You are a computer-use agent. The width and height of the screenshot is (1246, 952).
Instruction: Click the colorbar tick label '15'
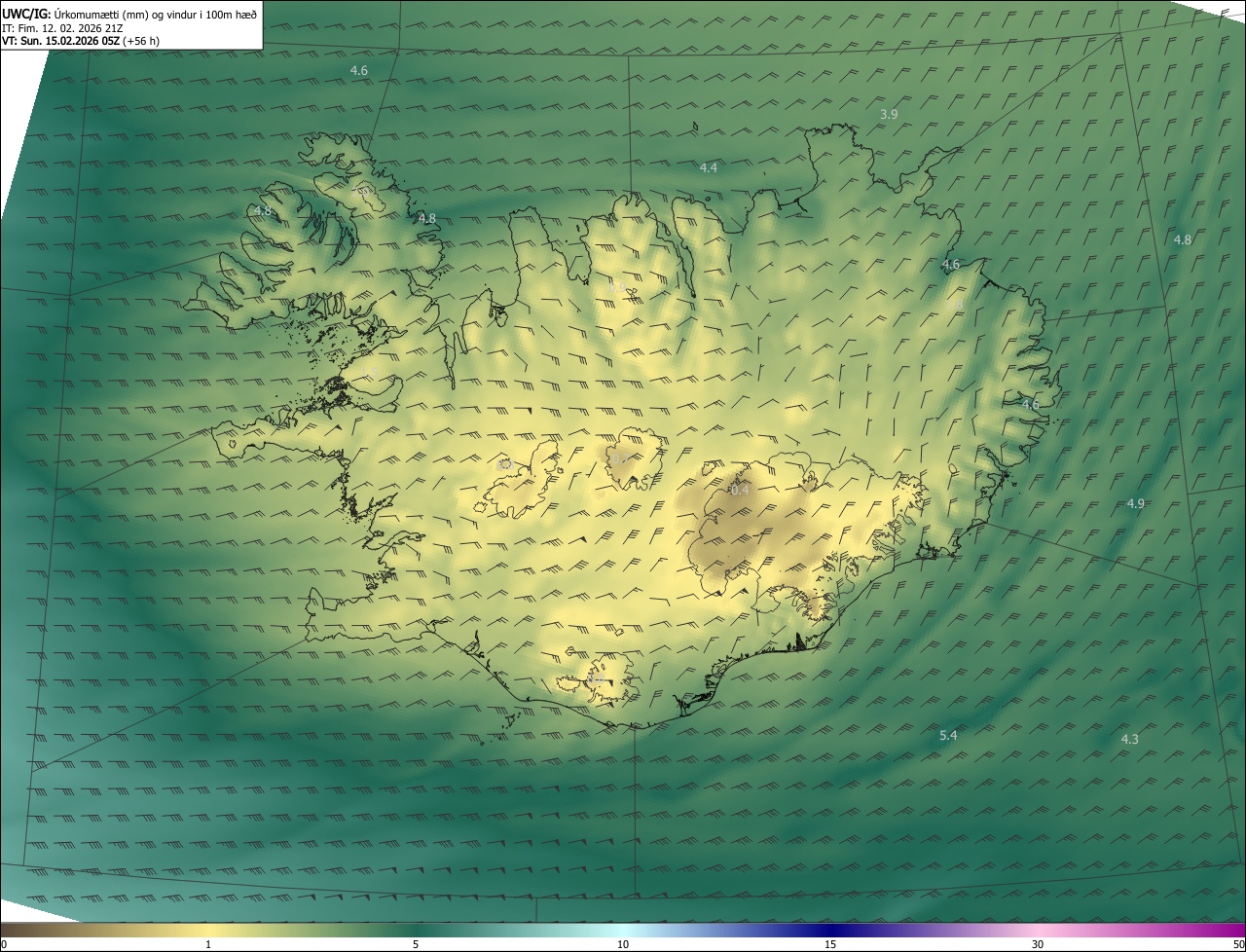[830, 944]
